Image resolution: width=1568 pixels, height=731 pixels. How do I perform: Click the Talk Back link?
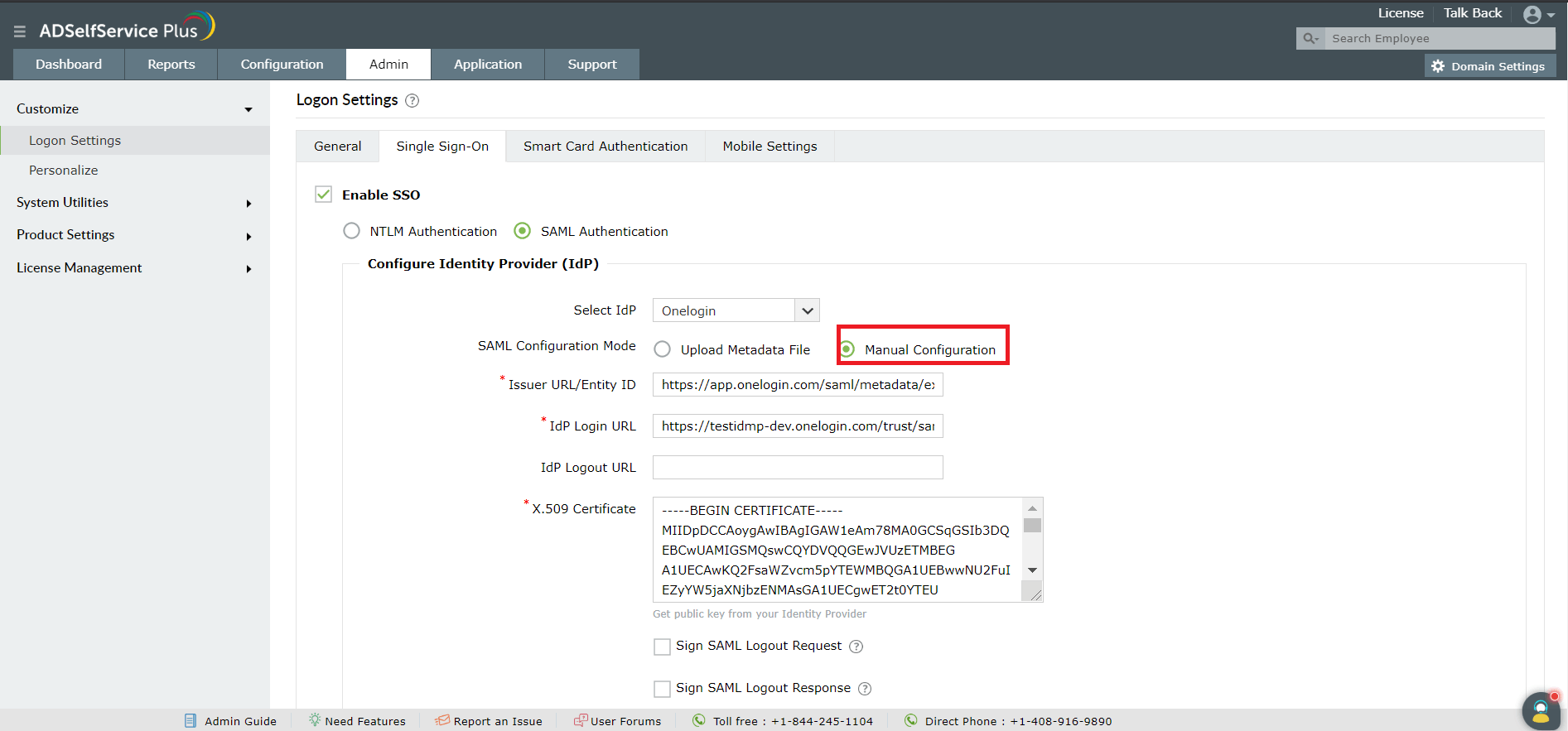1473,13
